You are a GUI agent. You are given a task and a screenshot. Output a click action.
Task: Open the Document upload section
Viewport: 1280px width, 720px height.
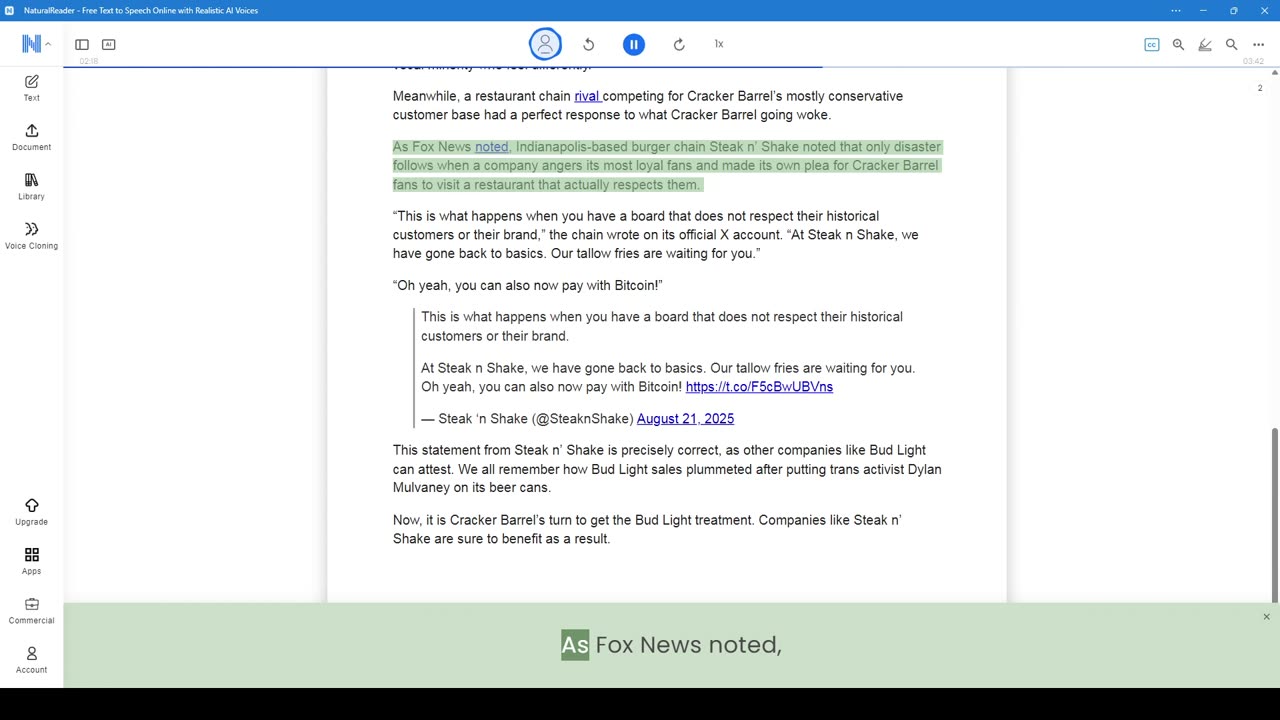point(31,137)
